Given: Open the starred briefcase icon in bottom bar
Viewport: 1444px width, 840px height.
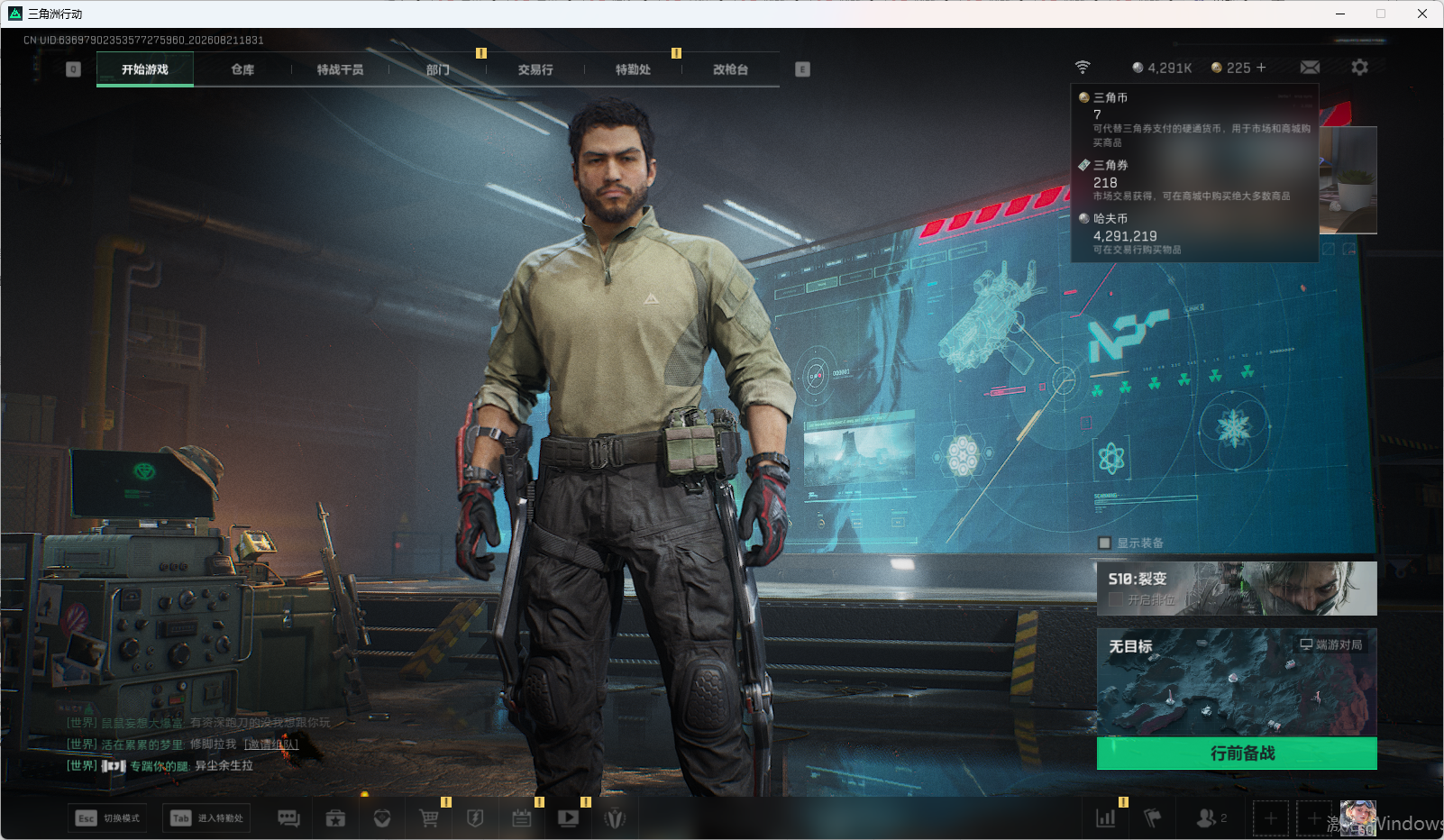Looking at the screenshot, I should 335,818.
